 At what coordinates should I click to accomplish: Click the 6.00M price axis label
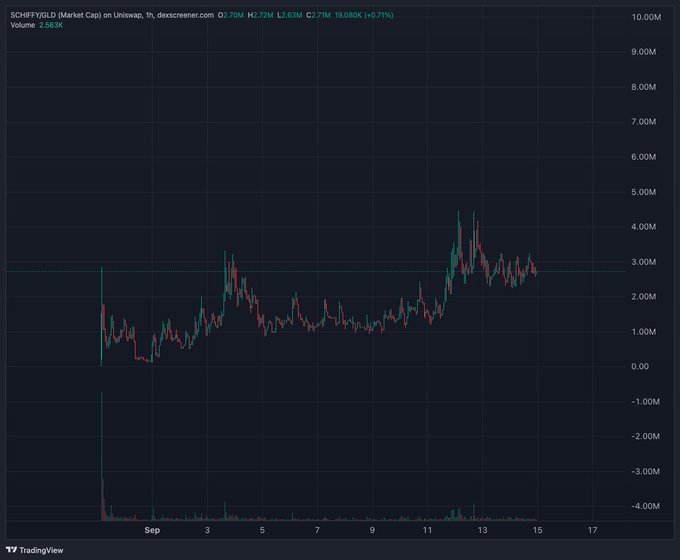644,157
